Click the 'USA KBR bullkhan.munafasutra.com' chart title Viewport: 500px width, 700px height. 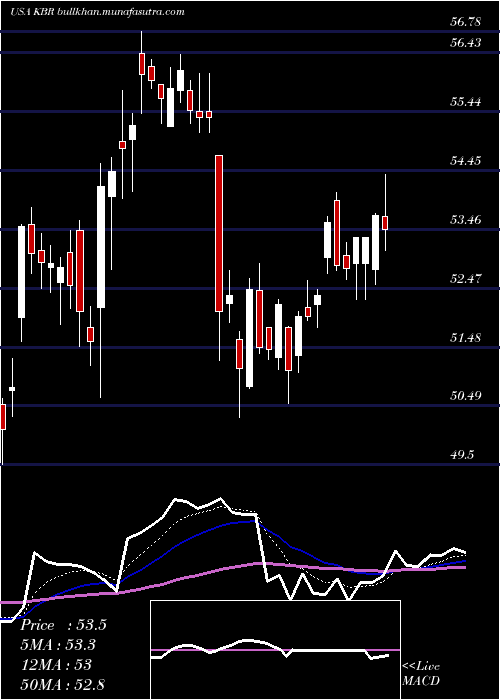coord(97,12)
